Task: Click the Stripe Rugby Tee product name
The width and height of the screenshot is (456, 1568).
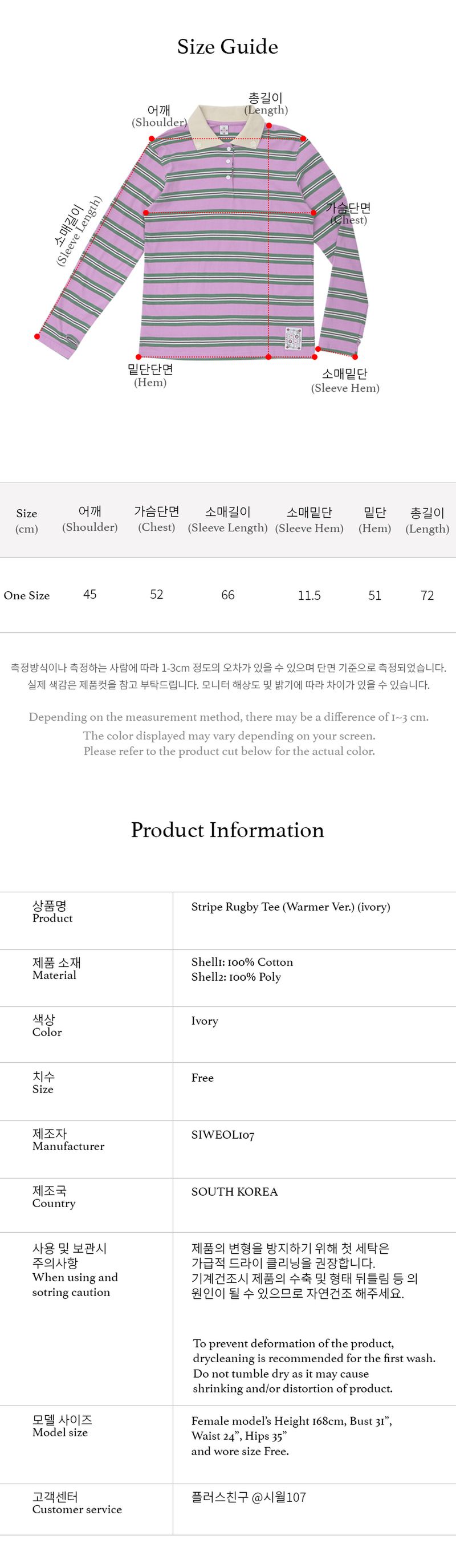Action: pyautogui.click(x=290, y=907)
